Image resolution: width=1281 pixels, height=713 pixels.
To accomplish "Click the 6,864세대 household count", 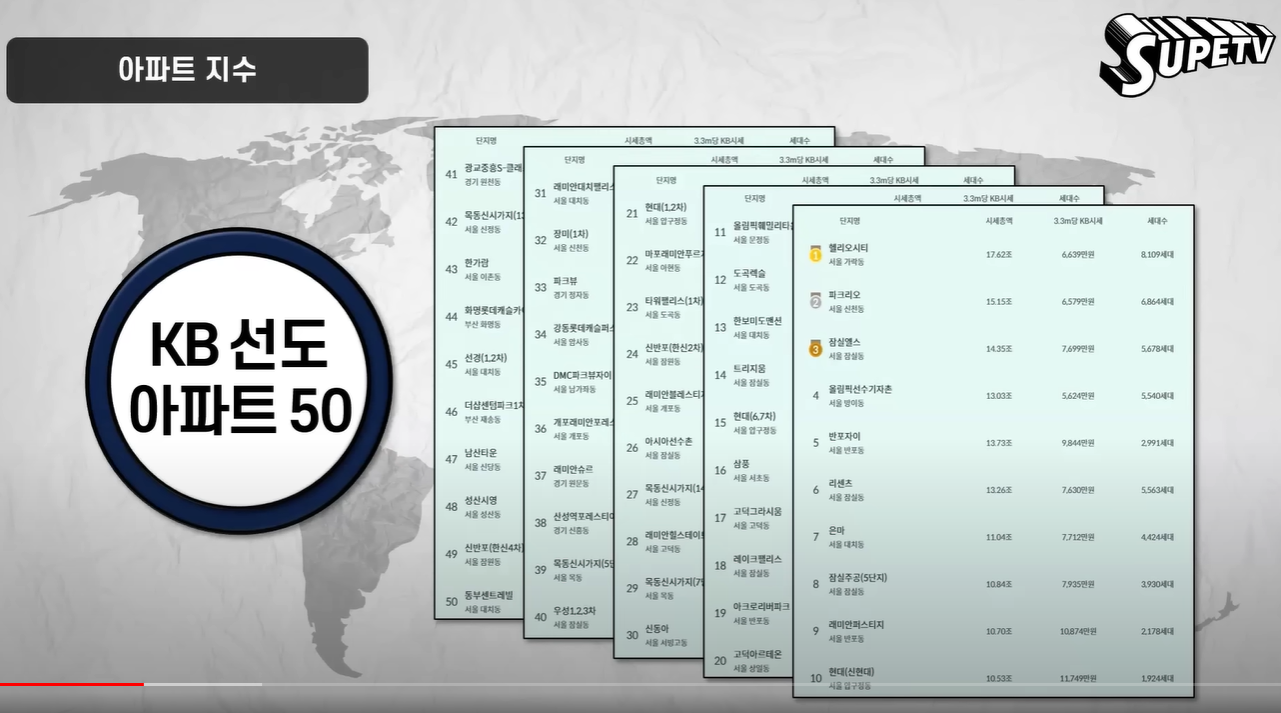I will 1157,301.
